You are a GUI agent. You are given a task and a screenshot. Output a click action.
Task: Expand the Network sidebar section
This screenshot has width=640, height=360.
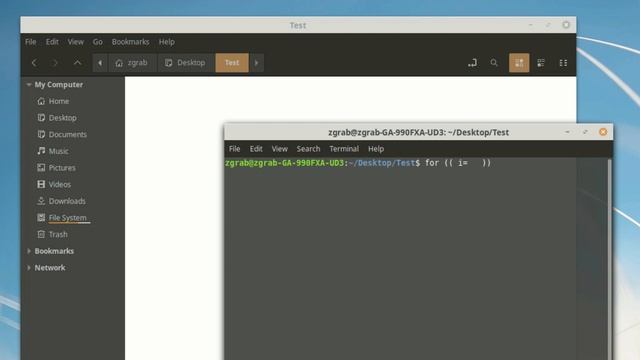coord(29,268)
